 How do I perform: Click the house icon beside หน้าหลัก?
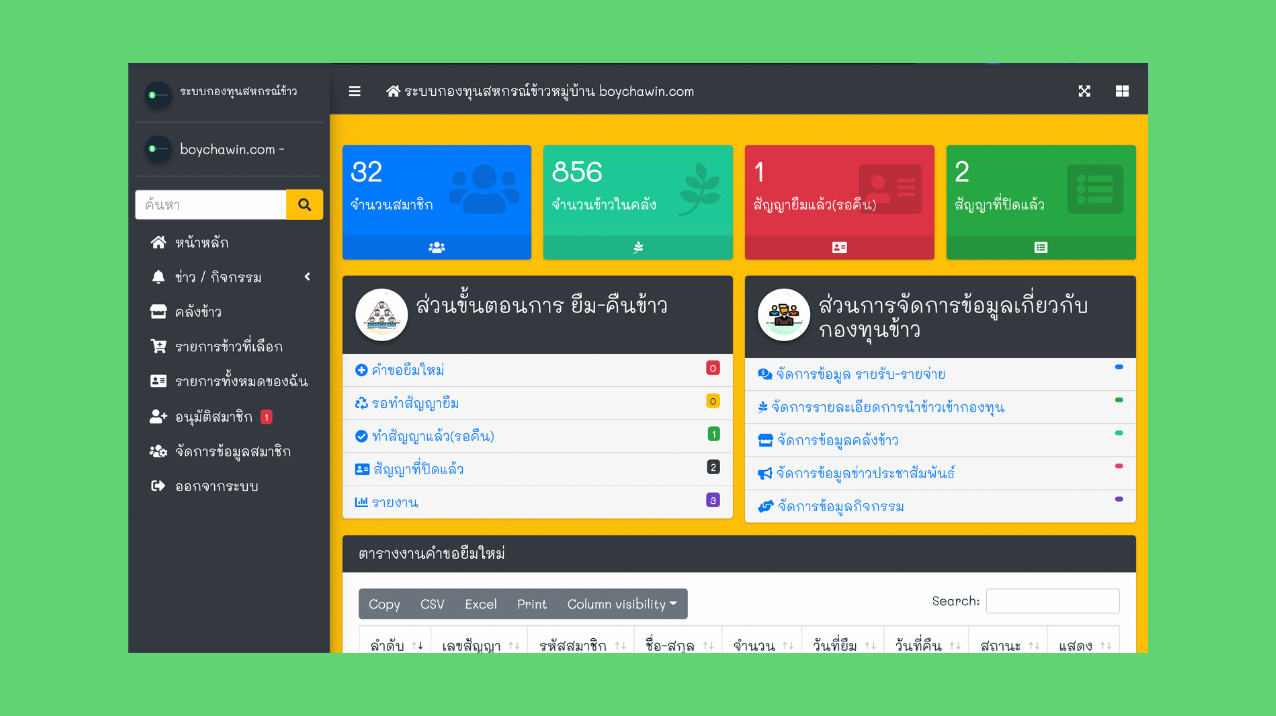click(x=158, y=242)
